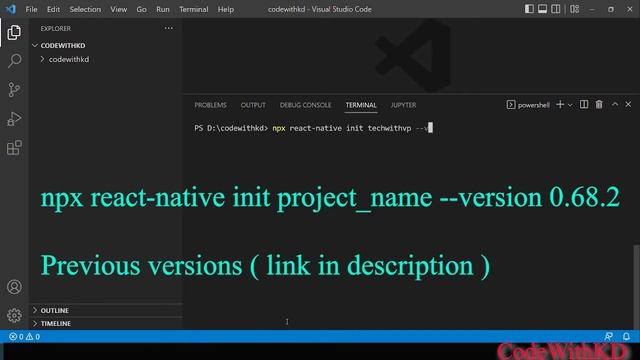Click VS Code logo in title bar
640x360 pixels.
coord(11,9)
